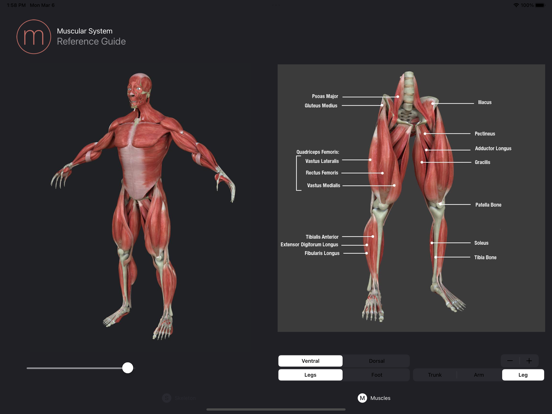Screen dimensions: 552x414
Task: Click the Reference Guide title text
Action: tap(91, 42)
